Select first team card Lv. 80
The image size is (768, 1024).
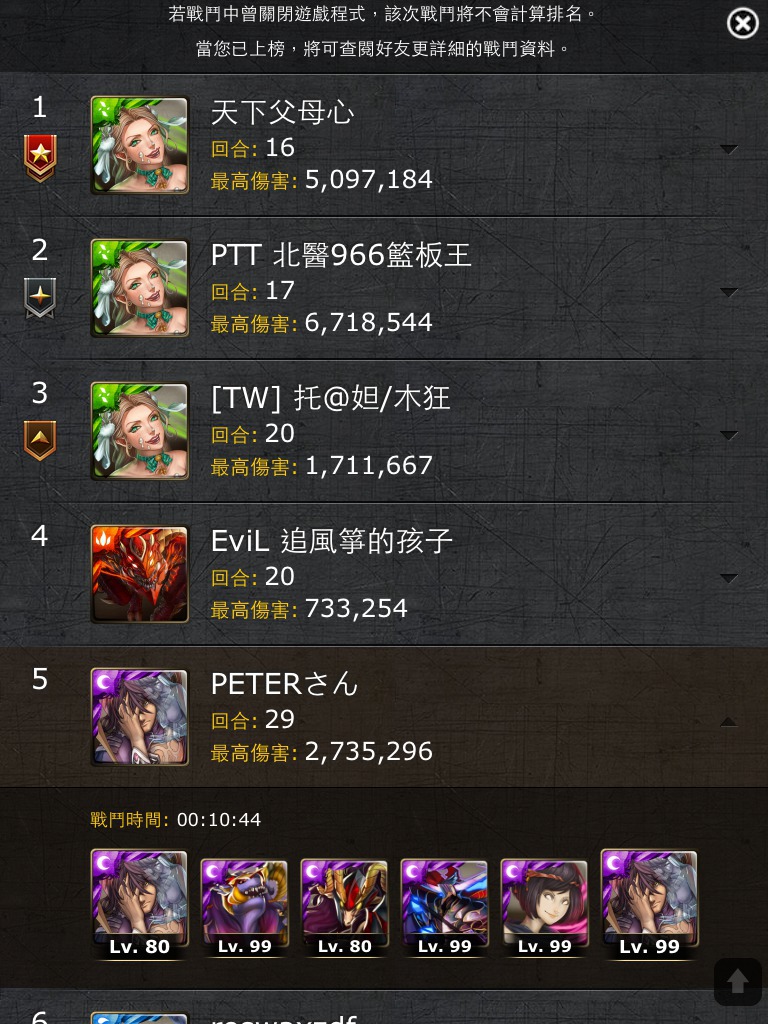pyautogui.click(x=140, y=903)
